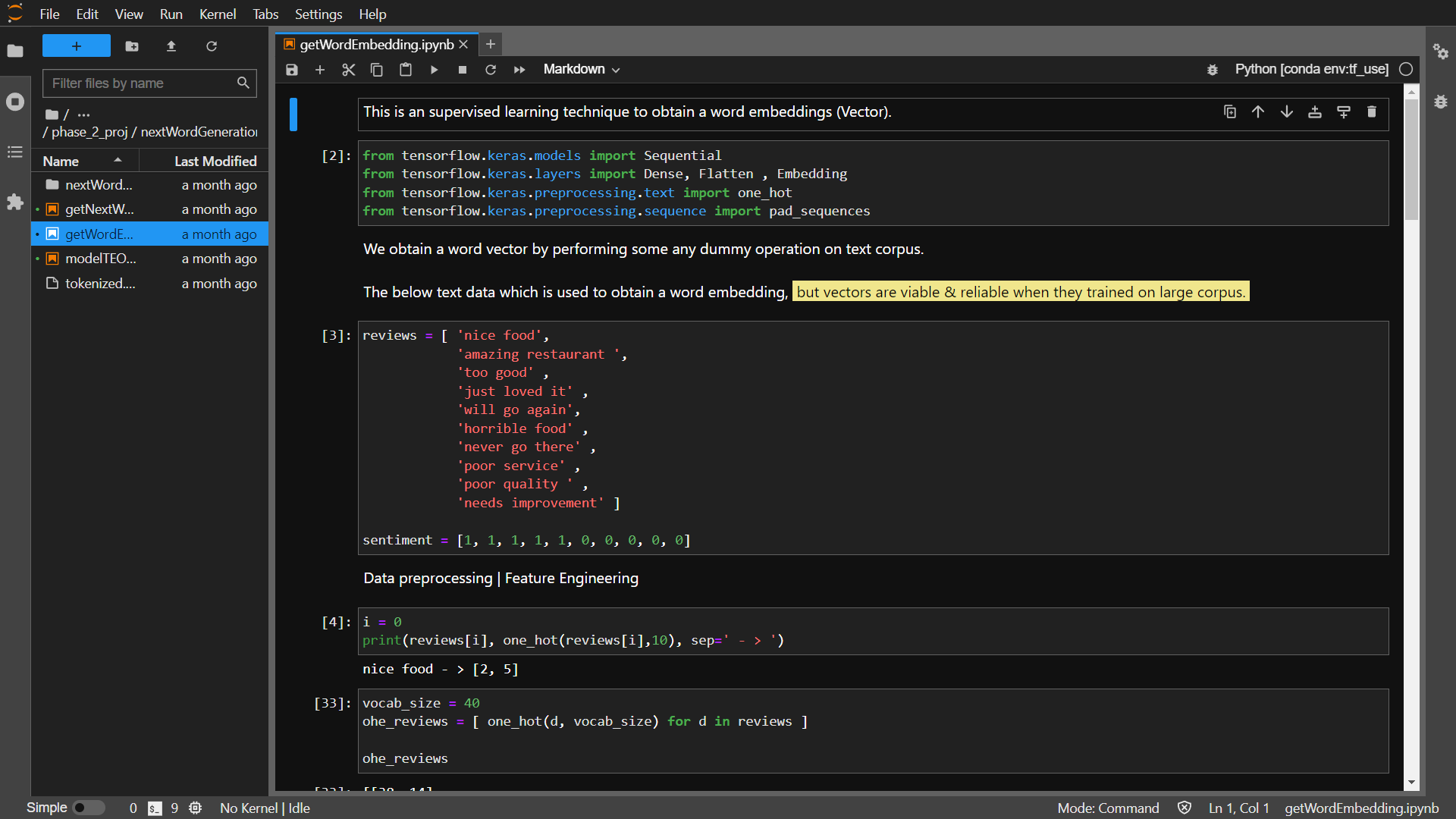Select the getNextW... notebook file
This screenshot has width=1456, height=819.
coord(149,209)
